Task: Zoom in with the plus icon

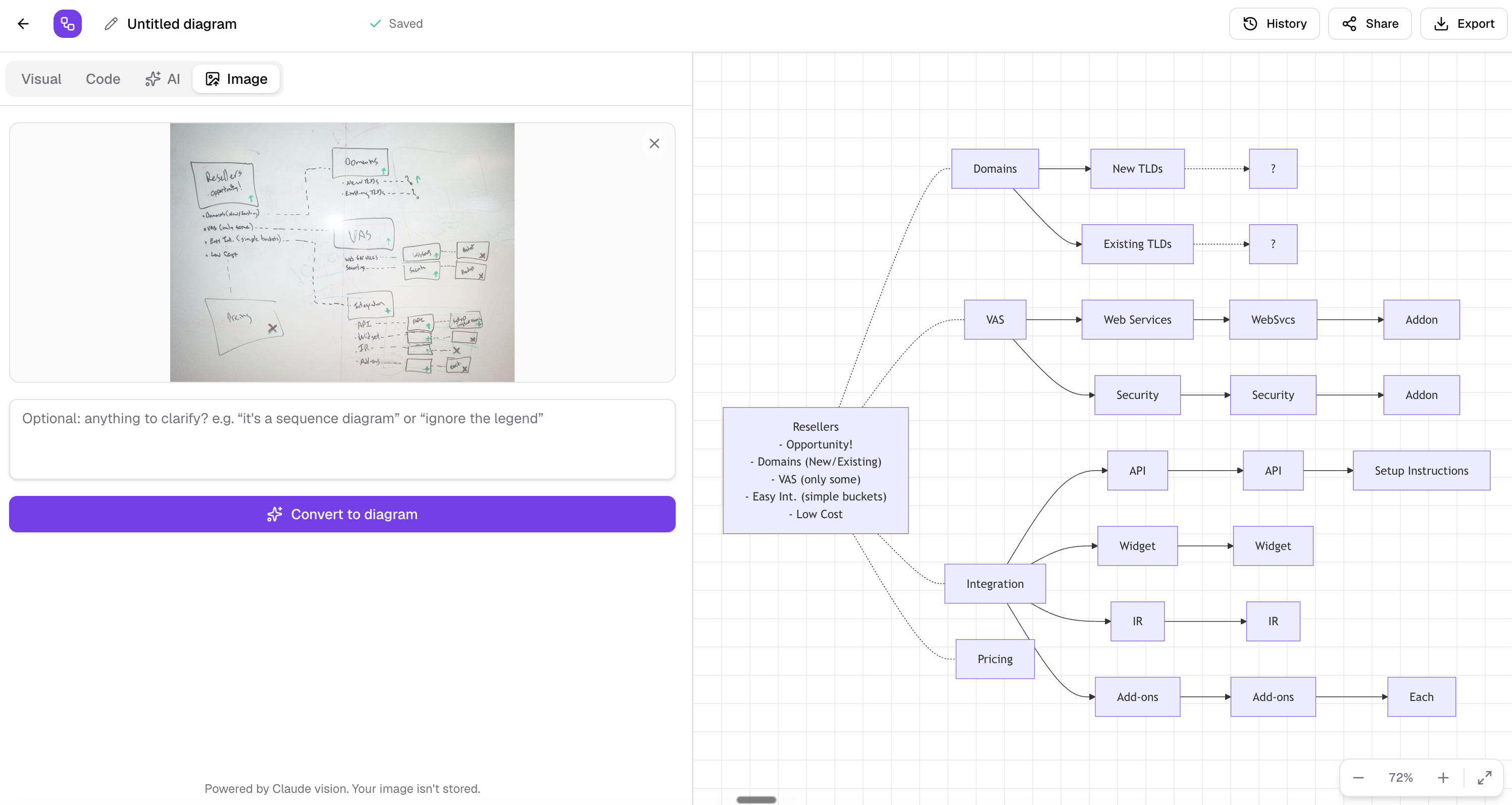Action: [1443, 777]
